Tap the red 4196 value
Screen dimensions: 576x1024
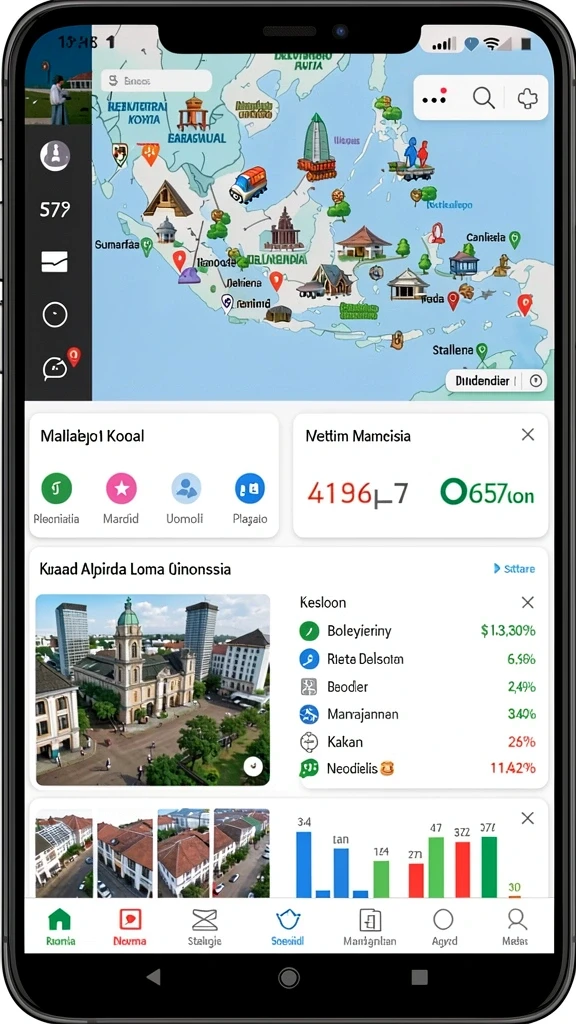340,494
